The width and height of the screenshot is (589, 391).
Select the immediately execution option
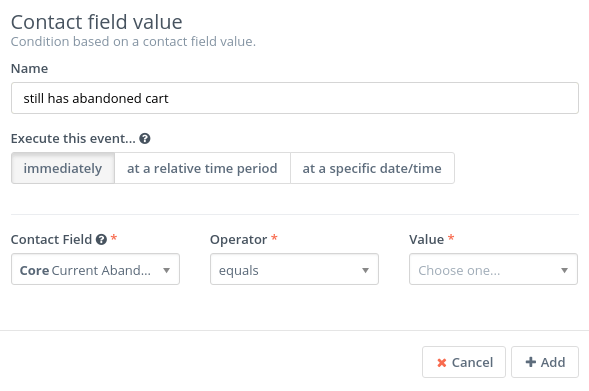[x=63, y=168]
